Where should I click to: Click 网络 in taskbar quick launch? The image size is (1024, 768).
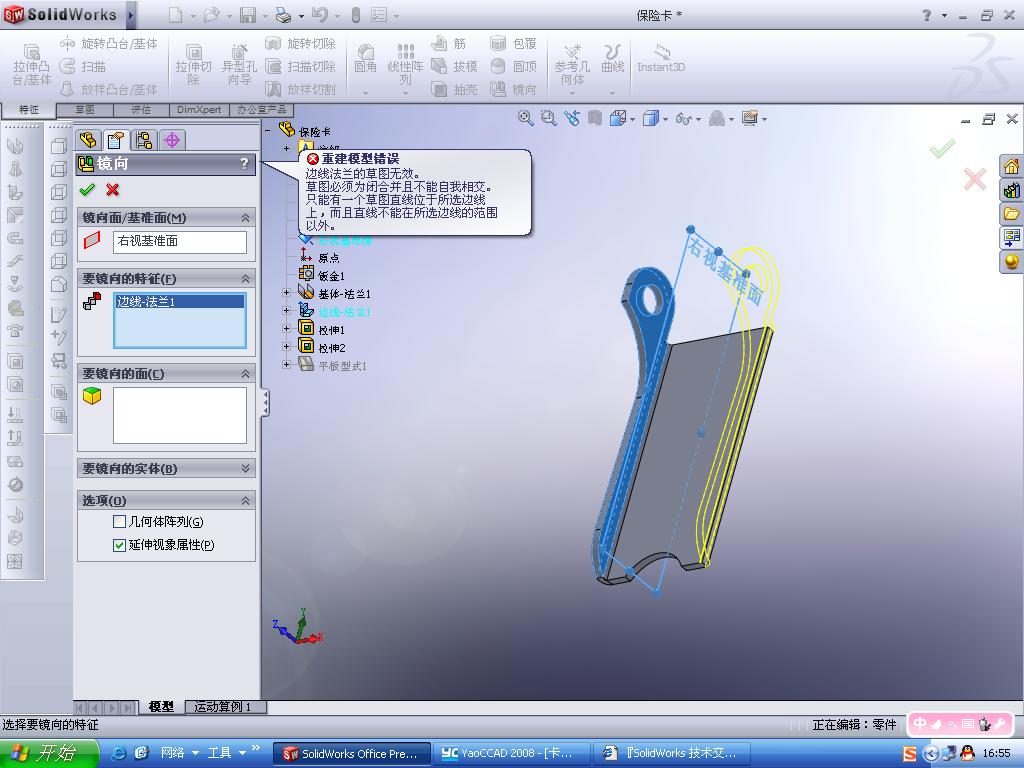pyautogui.click(x=172, y=753)
